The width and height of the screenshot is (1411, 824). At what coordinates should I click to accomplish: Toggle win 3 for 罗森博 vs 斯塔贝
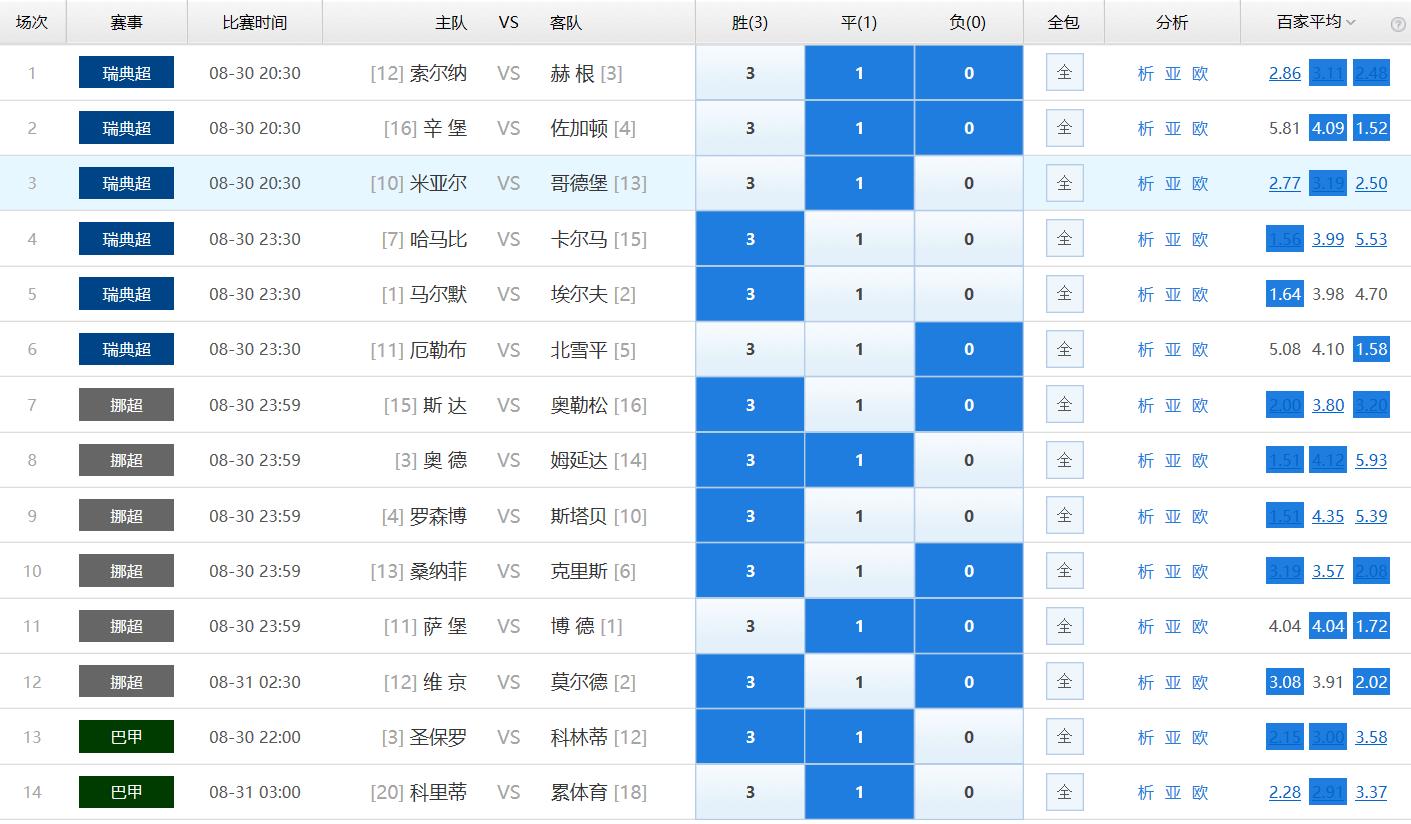750,516
